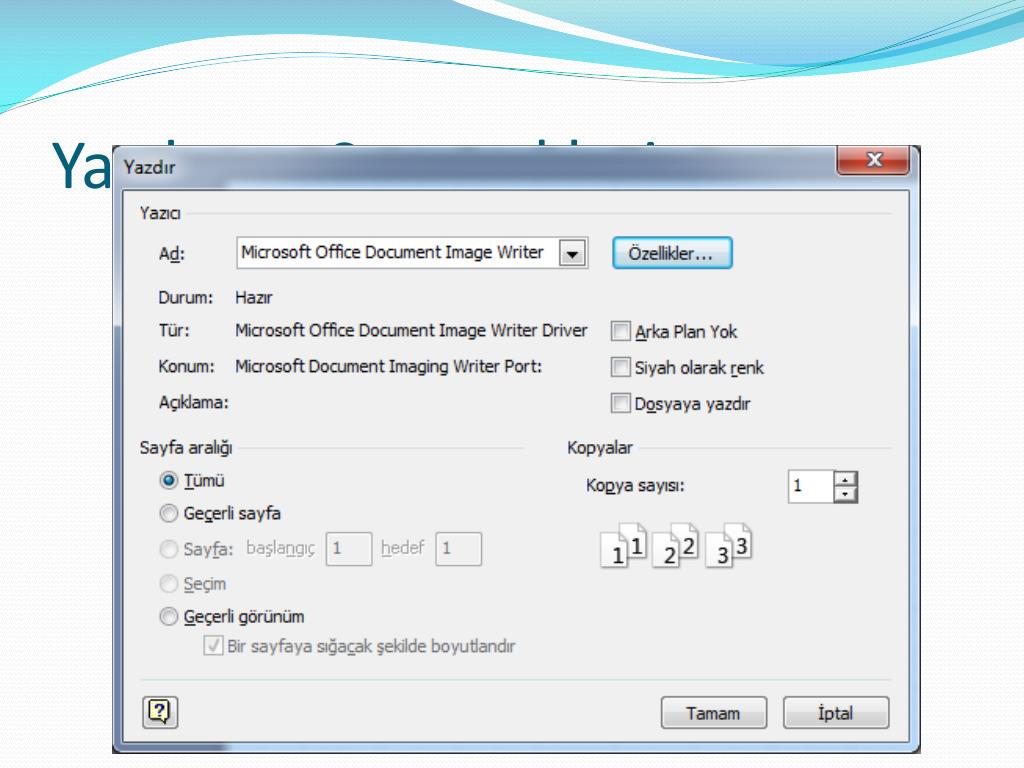Click the başlangıç page number field
Image resolution: width=1024 pixels, height=768 pixels.
click(x=349, y=549)
